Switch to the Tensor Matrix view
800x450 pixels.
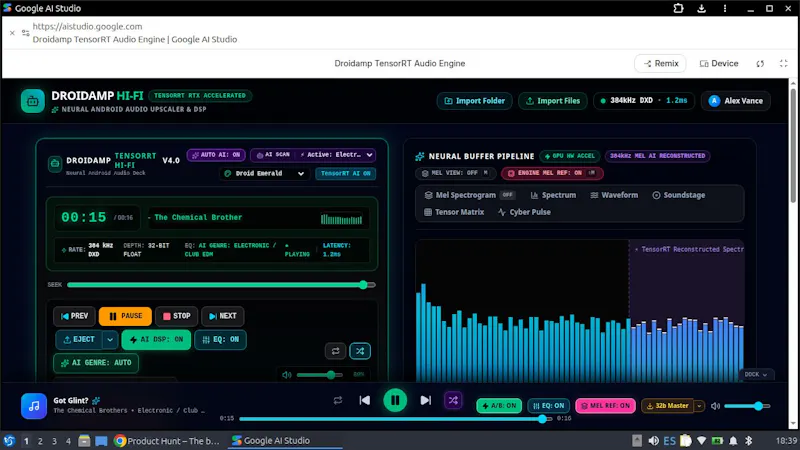(454, 212)
